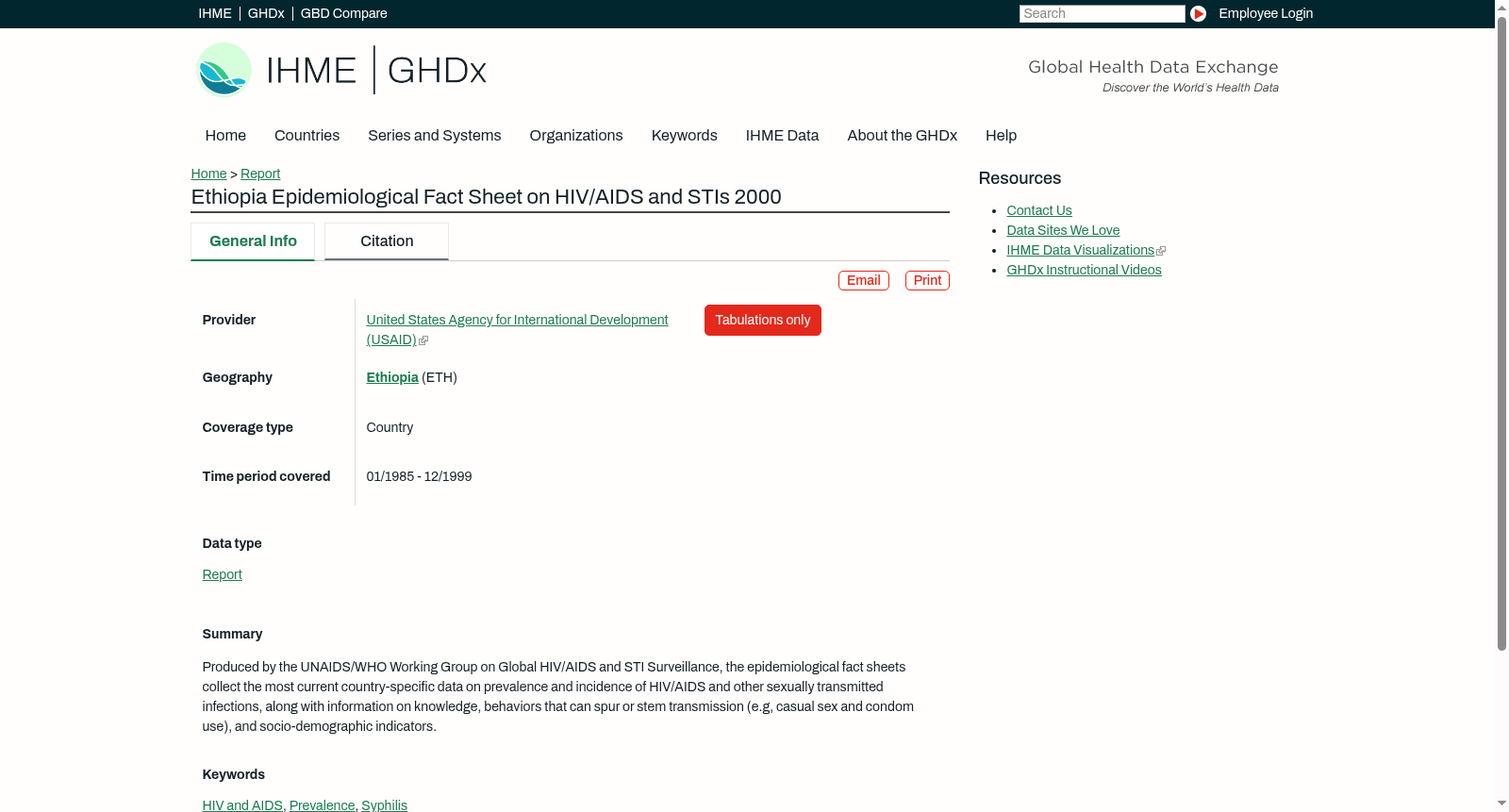Focus the Search input field

(x=1102, y=13)
